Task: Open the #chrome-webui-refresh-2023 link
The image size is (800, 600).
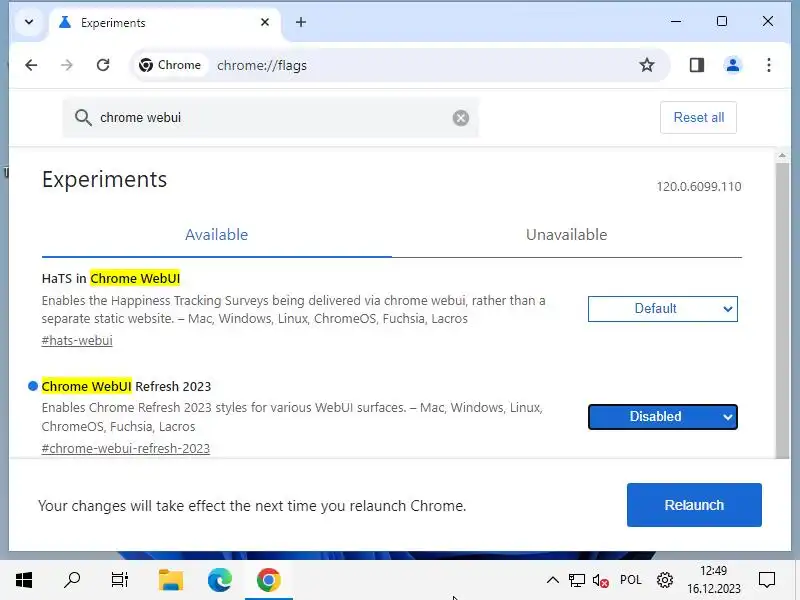Action: 126,448
